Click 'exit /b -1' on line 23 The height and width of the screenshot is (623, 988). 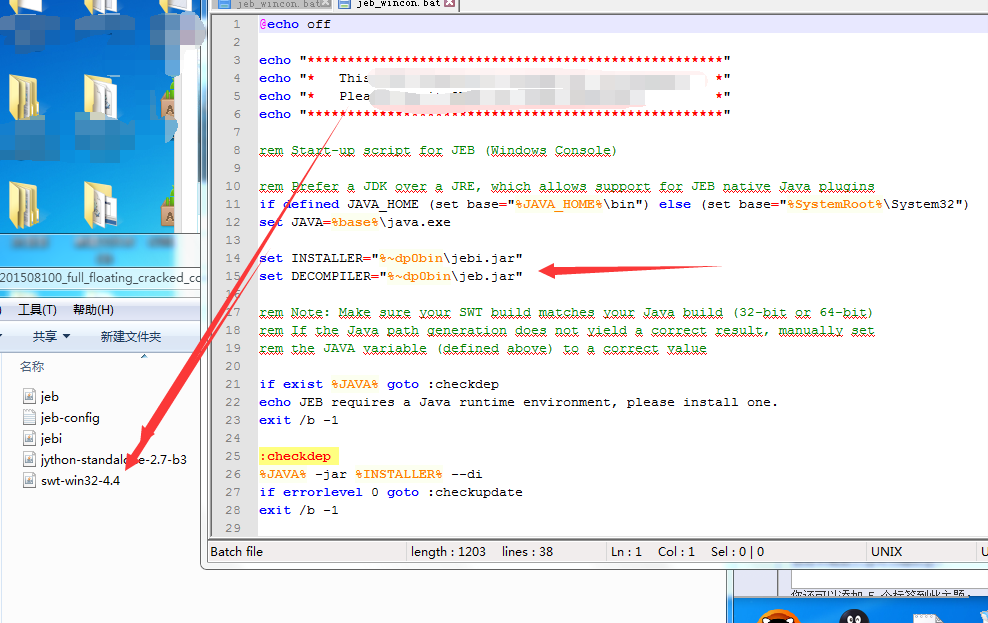[299, 420]
